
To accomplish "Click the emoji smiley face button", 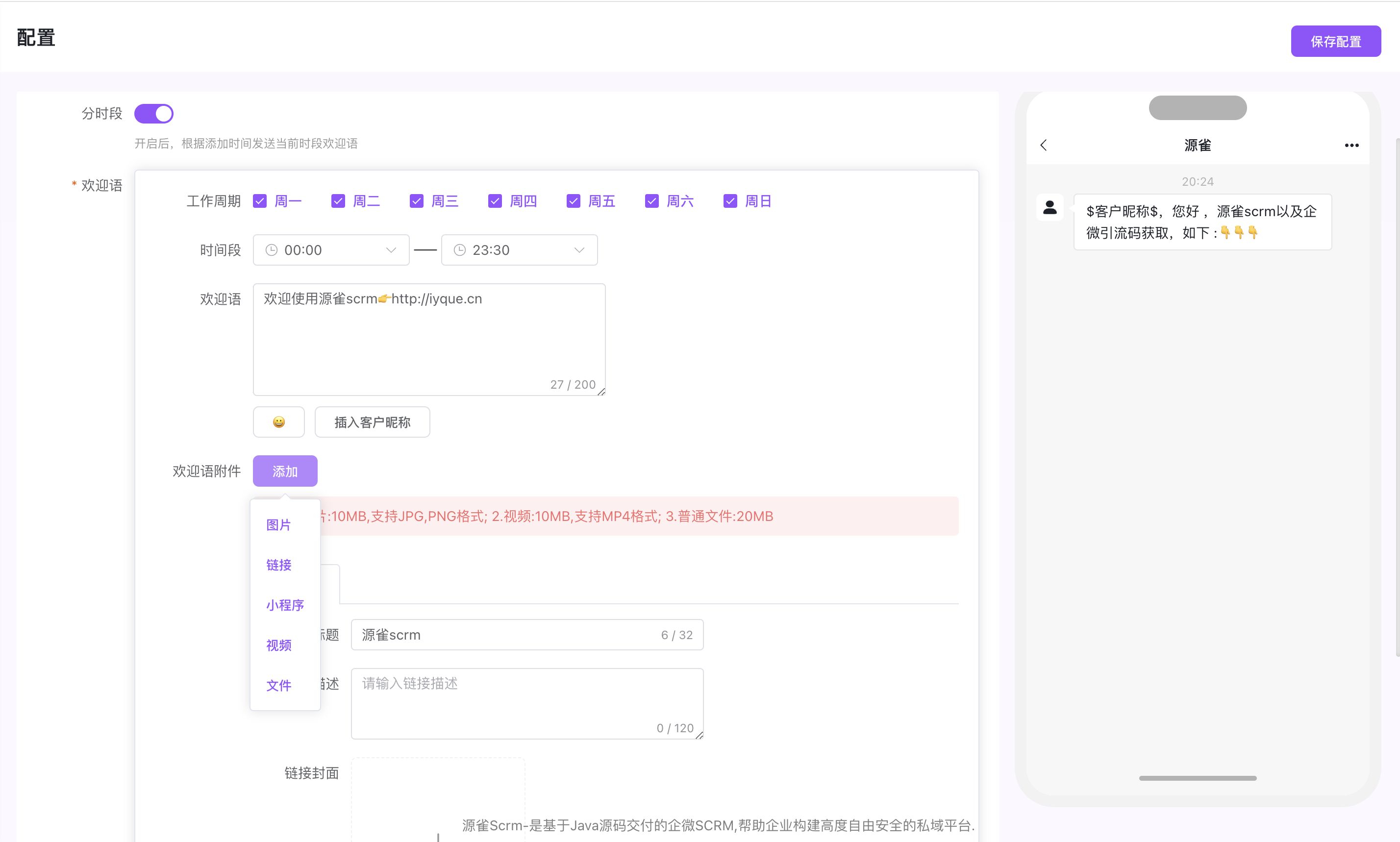I will (278, 421).
